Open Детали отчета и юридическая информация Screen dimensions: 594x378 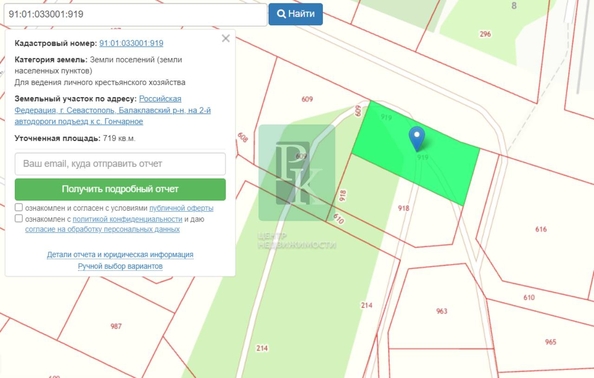pyautogui.click(x=120, y=255)
